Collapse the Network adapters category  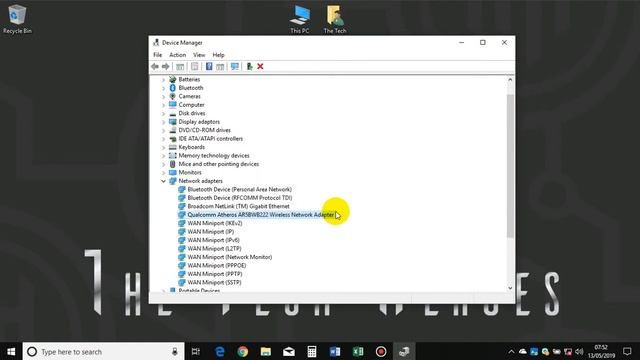pos(163,181)
